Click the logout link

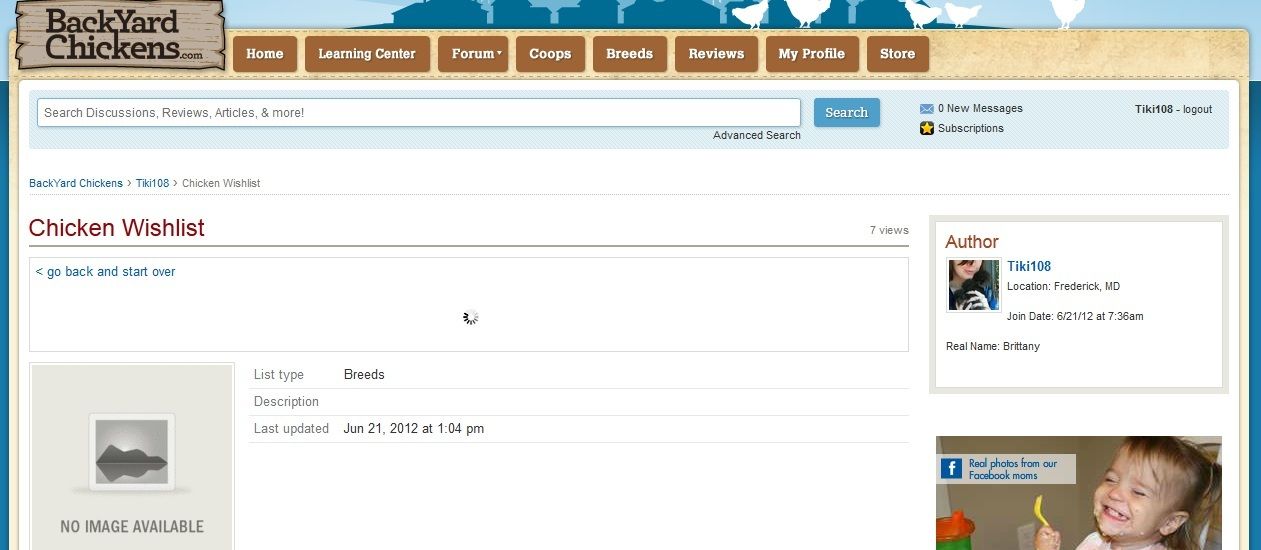(1197, 110)
